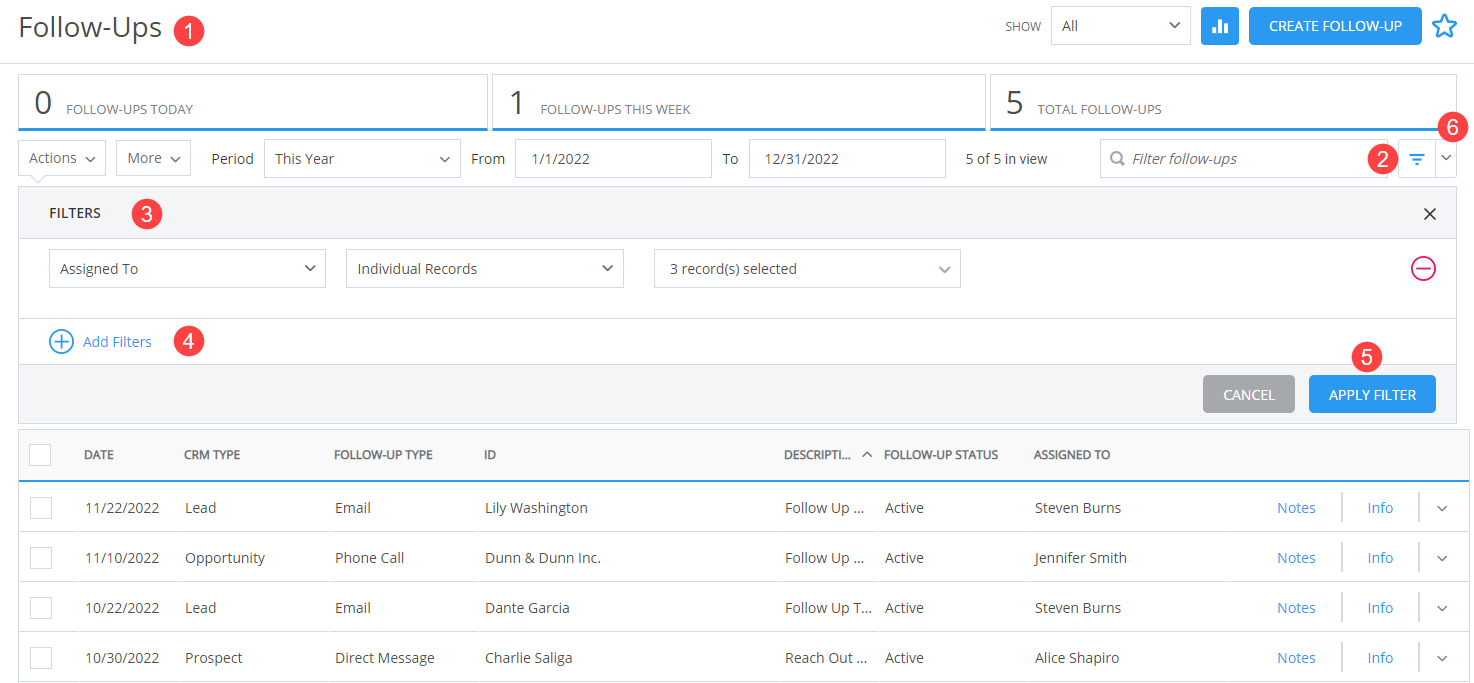Viewport: 1474px width, 683px height.
Task: Click the Apply Filter button
Action: pyautogui.click(x=1372, y=394)
